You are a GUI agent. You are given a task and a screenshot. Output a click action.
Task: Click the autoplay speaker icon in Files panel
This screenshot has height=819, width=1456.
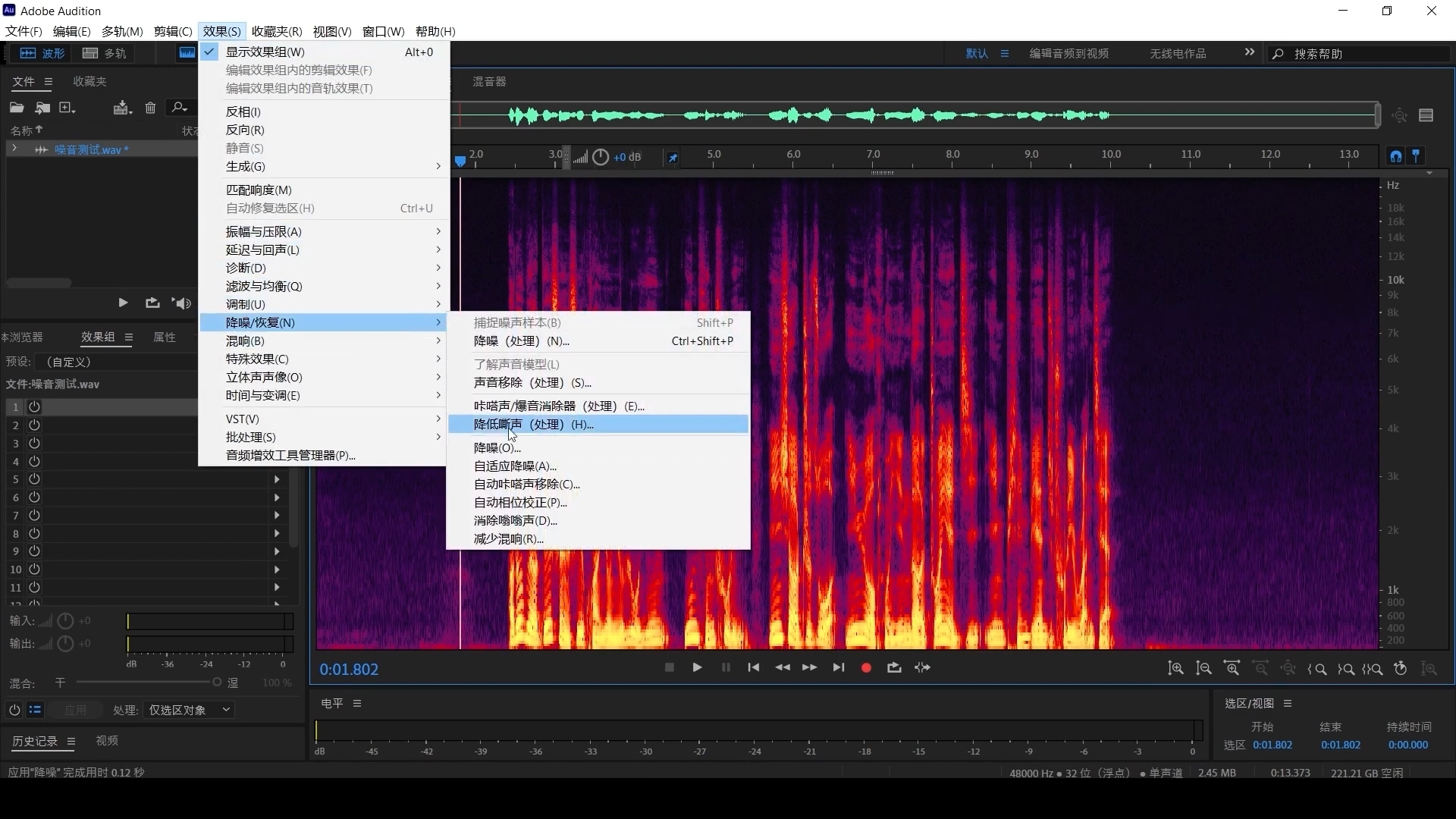(181, 303)
